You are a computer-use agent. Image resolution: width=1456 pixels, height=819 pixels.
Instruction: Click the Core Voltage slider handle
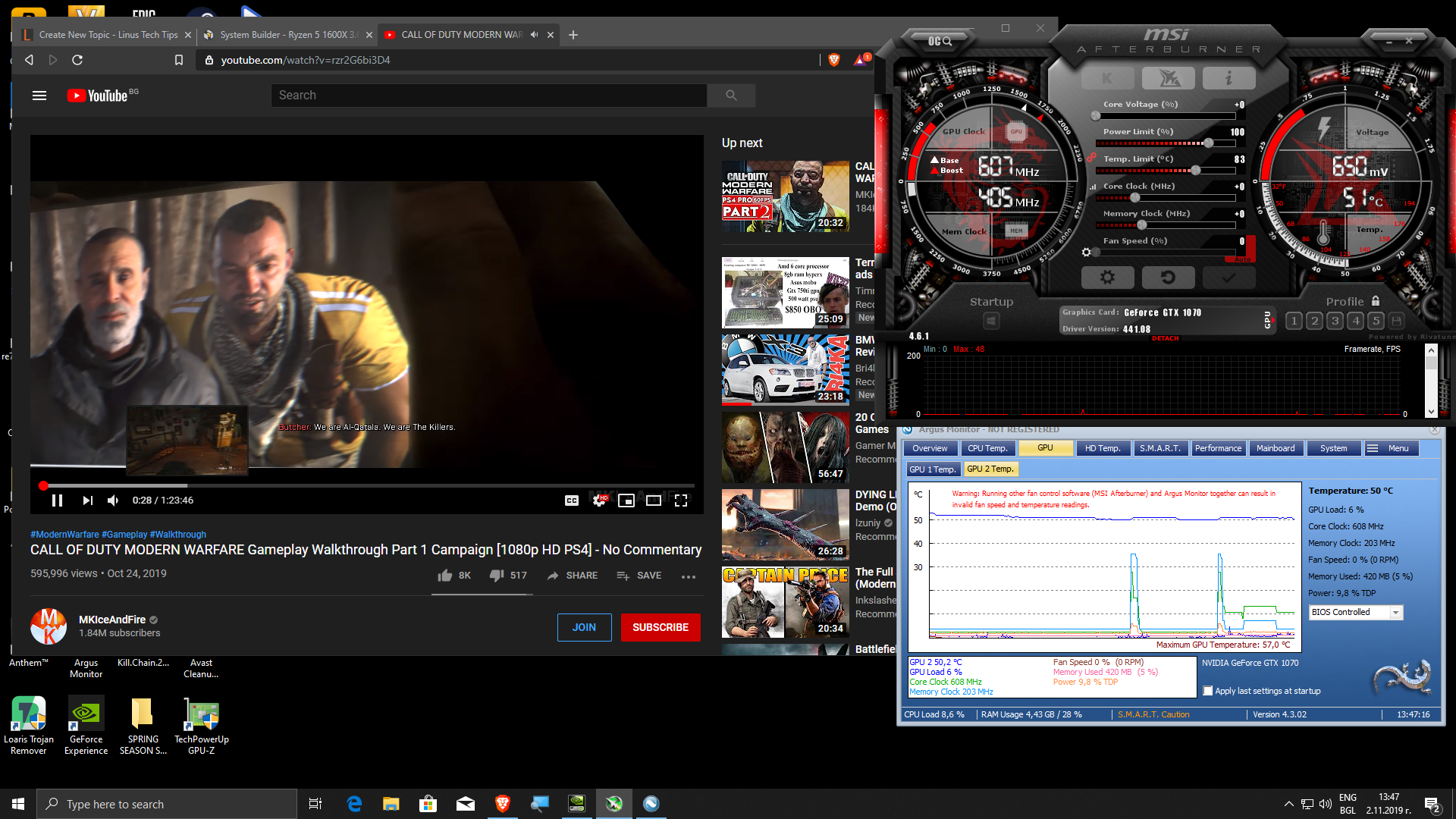click(1096, 116)
